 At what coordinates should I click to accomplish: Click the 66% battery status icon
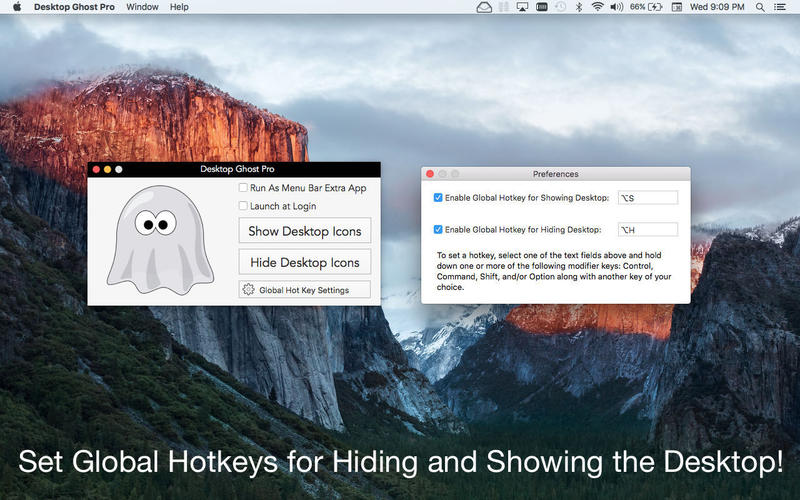[x=646, y=7]
